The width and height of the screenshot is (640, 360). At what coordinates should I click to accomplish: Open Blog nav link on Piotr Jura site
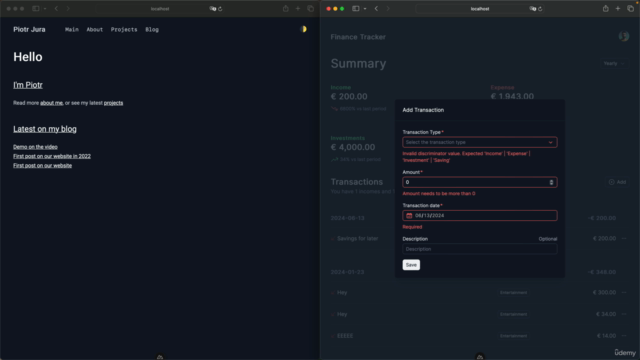pos(152,29)
